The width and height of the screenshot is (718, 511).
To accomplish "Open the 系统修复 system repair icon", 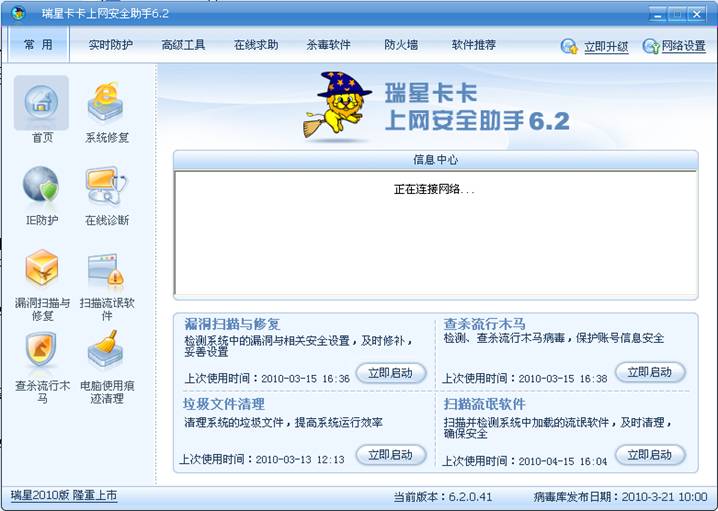I will coord(106,103).
